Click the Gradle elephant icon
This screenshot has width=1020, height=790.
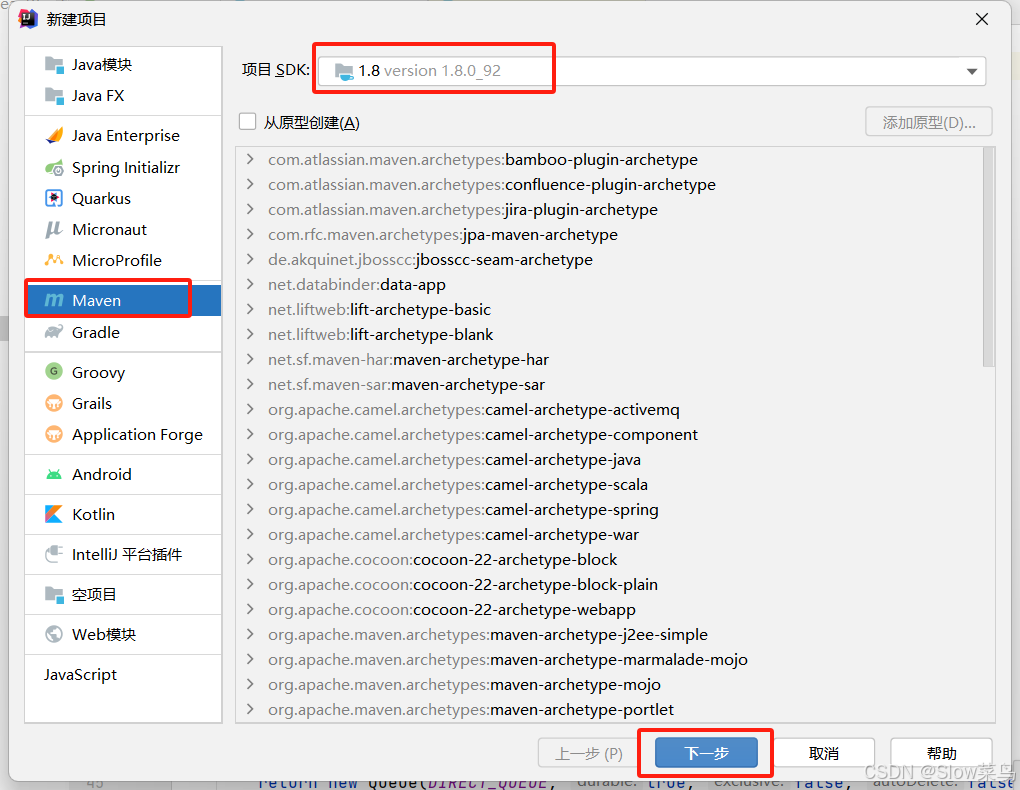[54, 333]
